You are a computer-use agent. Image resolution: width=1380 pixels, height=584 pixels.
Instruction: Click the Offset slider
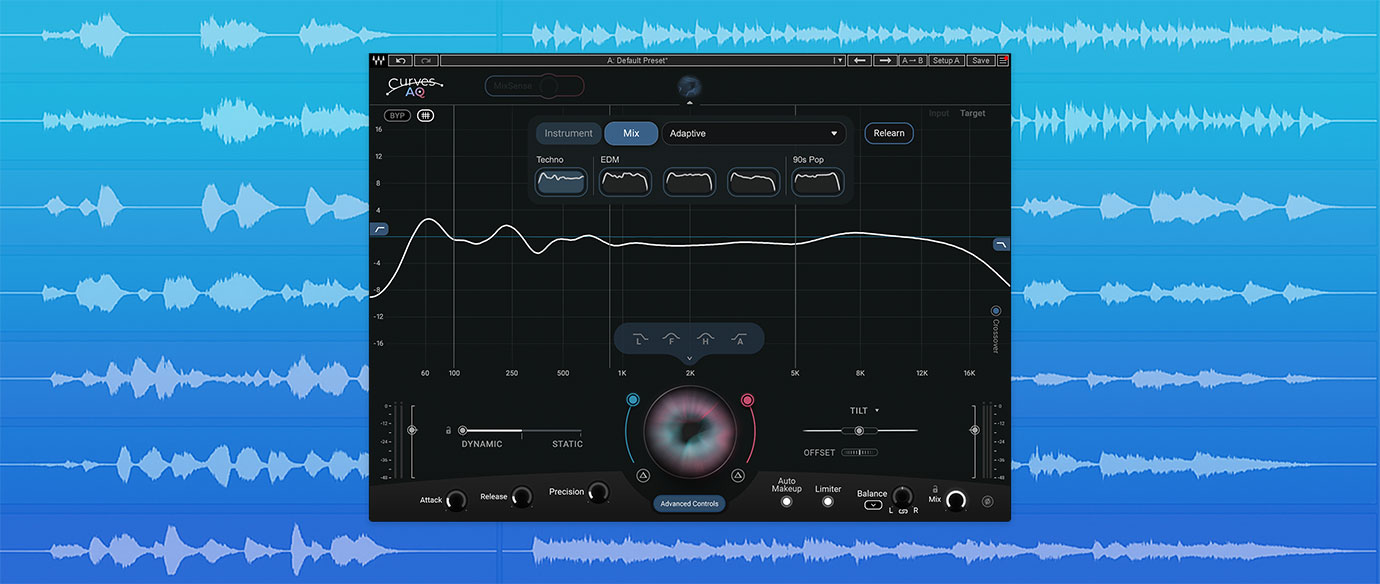[859, 452]
